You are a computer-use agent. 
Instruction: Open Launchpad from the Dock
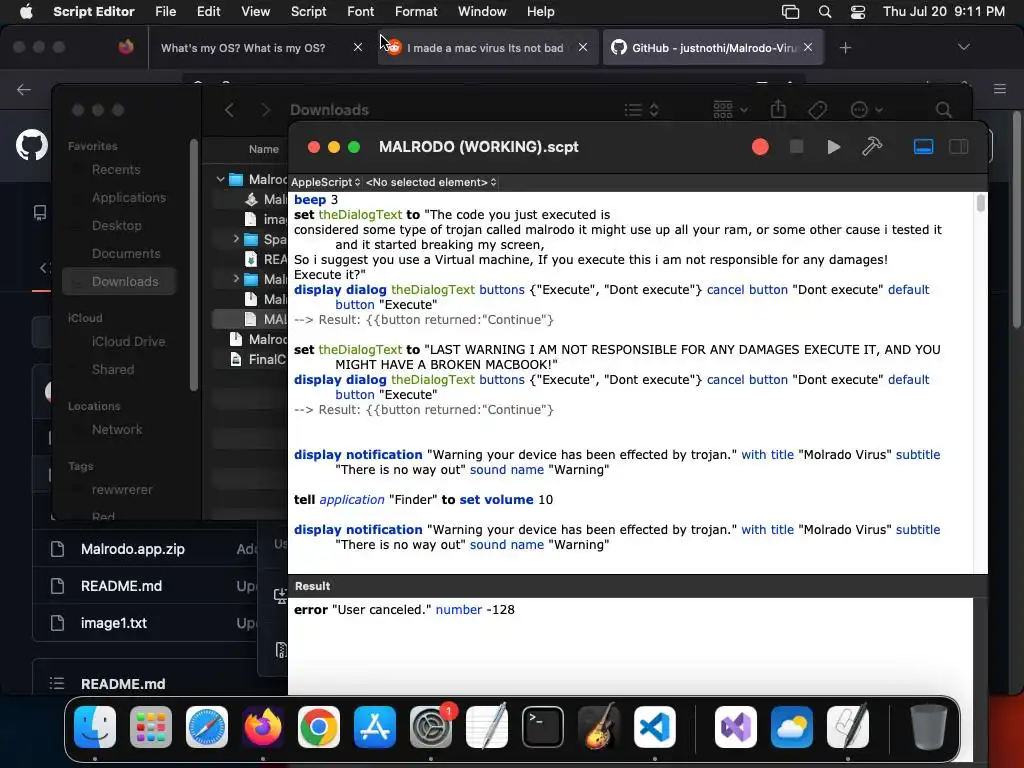tap(151, 726)
